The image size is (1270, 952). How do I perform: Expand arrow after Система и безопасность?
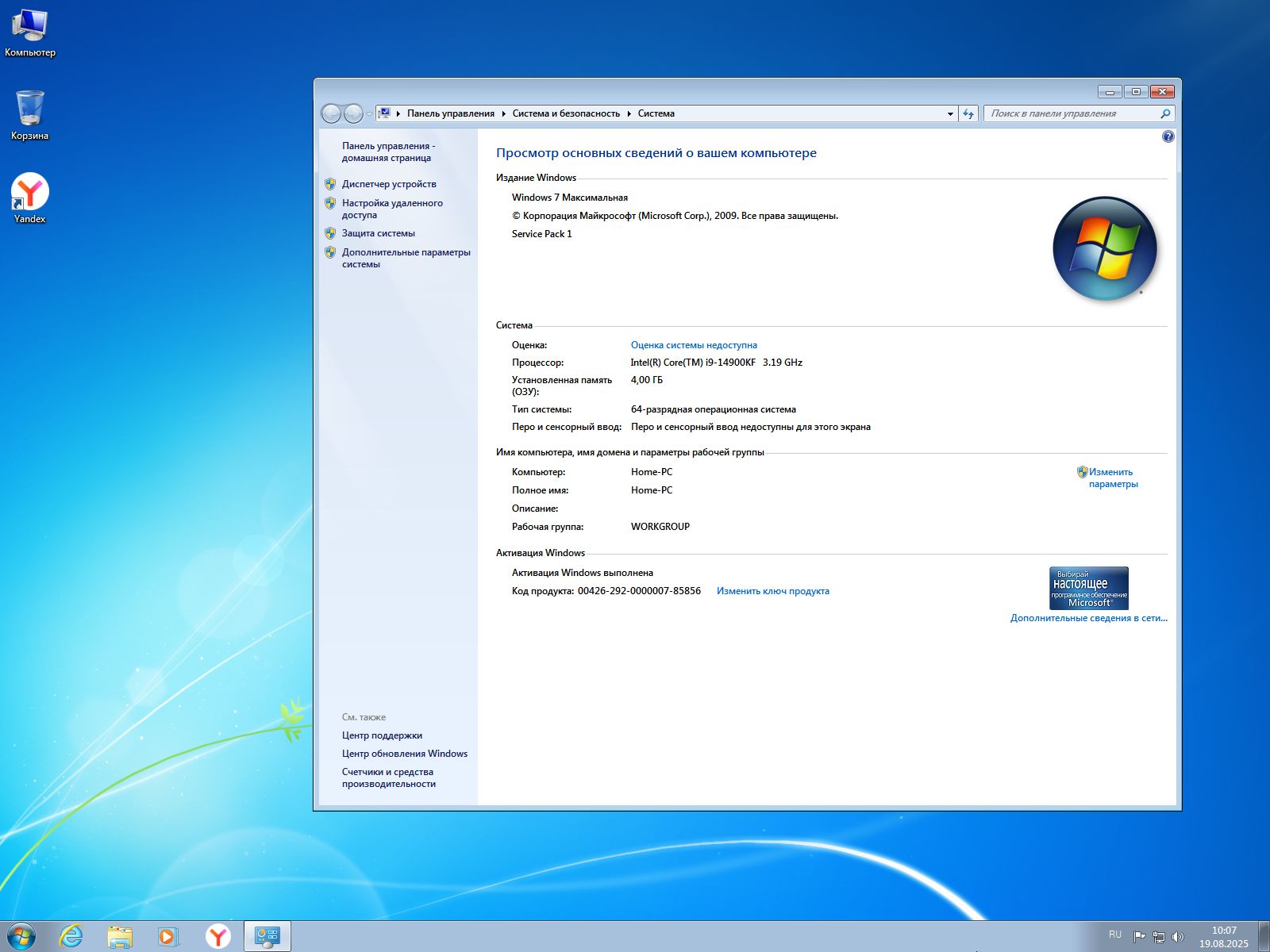point(629,113)
